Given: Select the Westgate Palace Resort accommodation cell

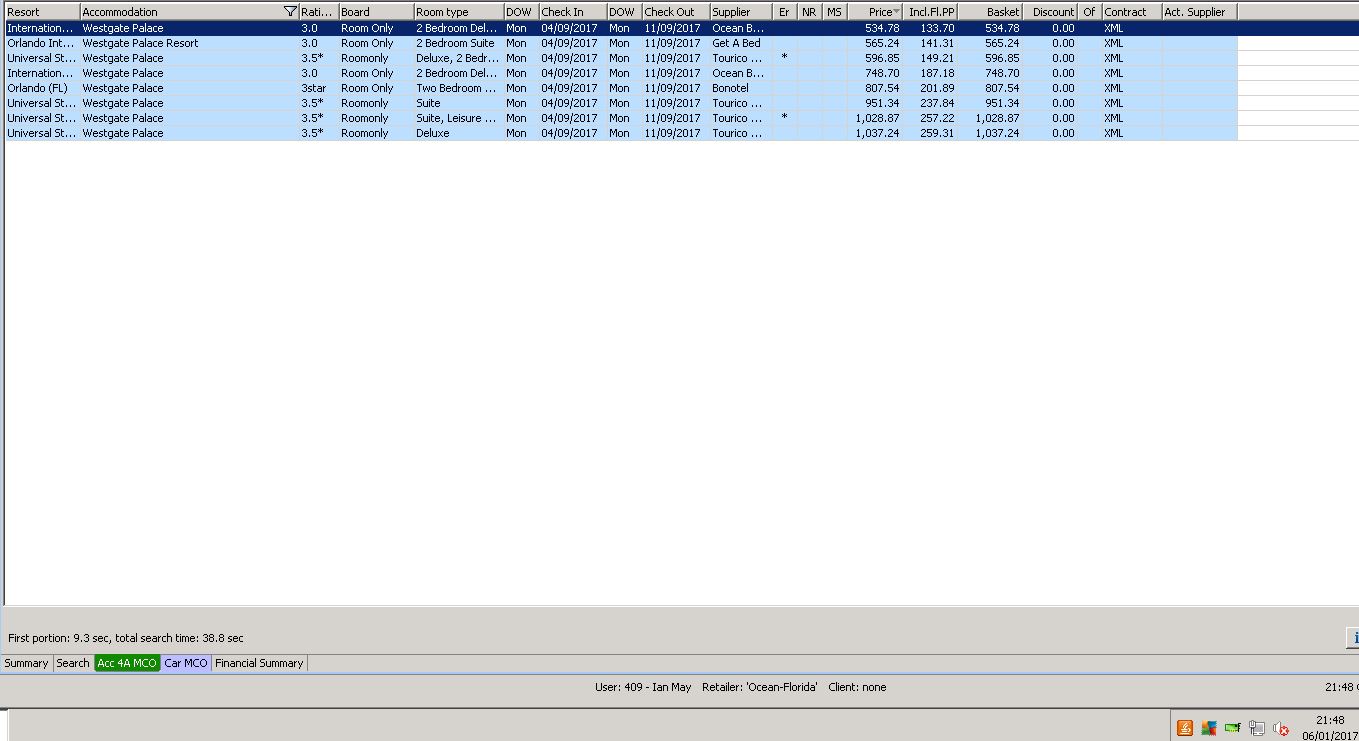Looking at the screenshot, I should [x=190, y=43].
